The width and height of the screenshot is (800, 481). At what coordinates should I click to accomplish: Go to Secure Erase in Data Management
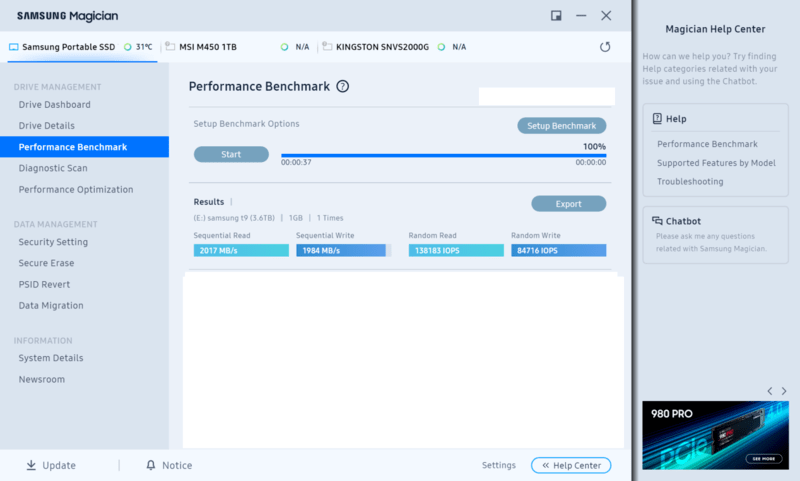tap(46, 263)
